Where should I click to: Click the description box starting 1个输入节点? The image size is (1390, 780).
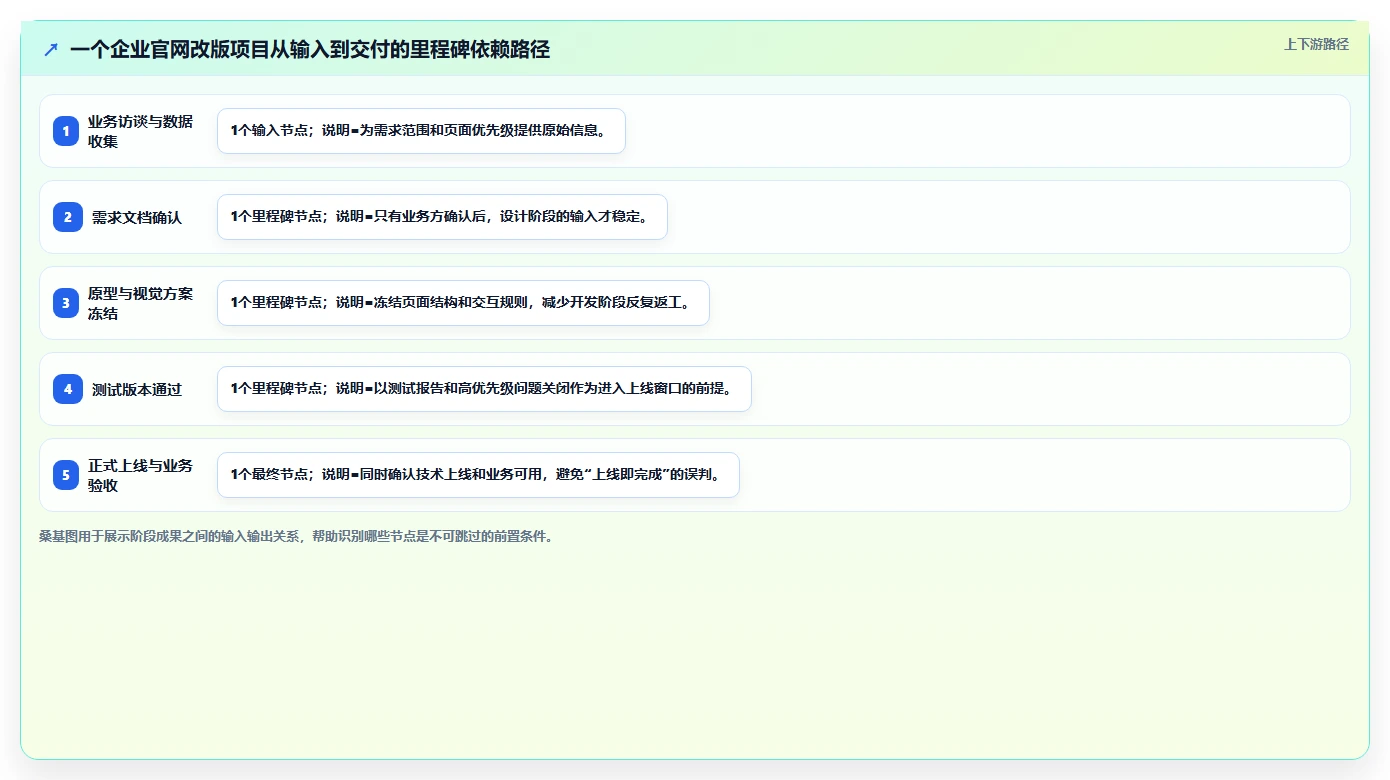click(x=421, y=131)
